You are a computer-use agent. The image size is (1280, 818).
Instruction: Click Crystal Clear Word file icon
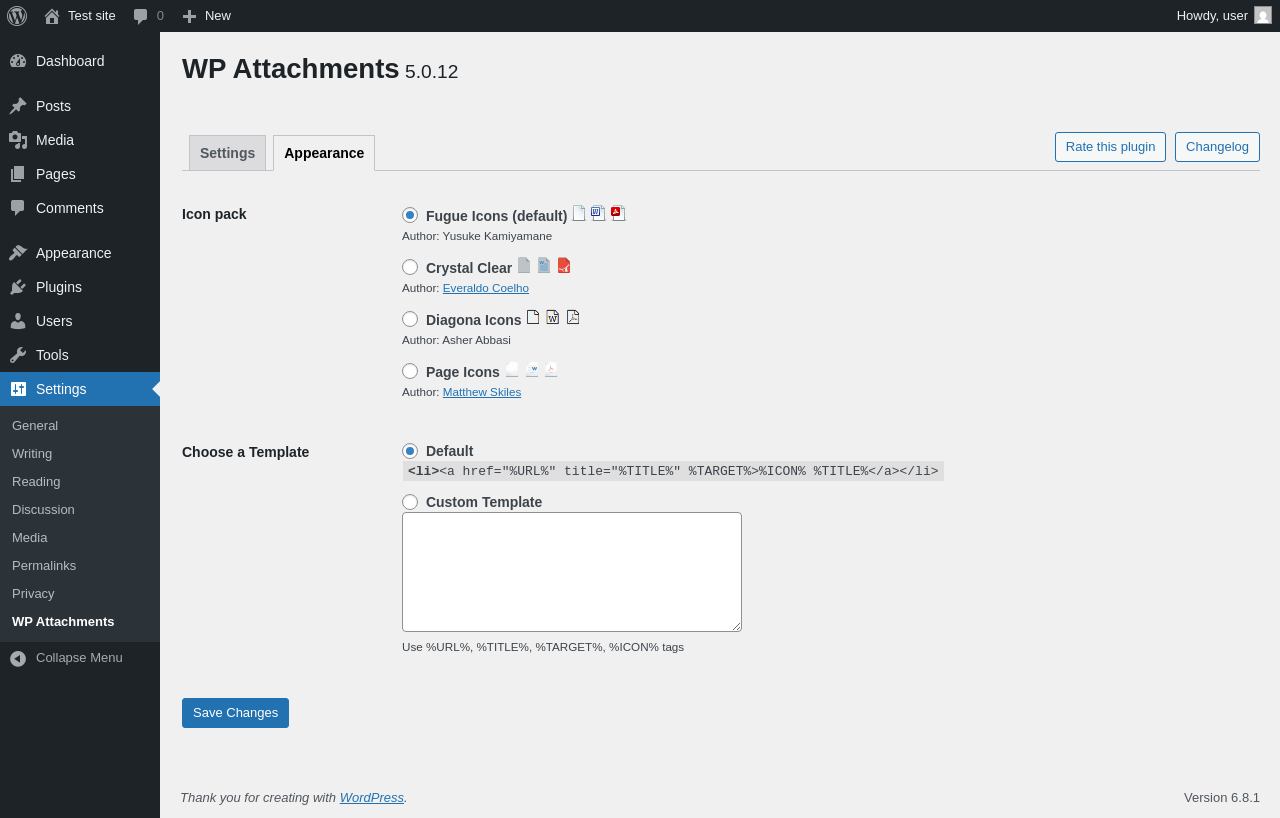click(544, 265)
